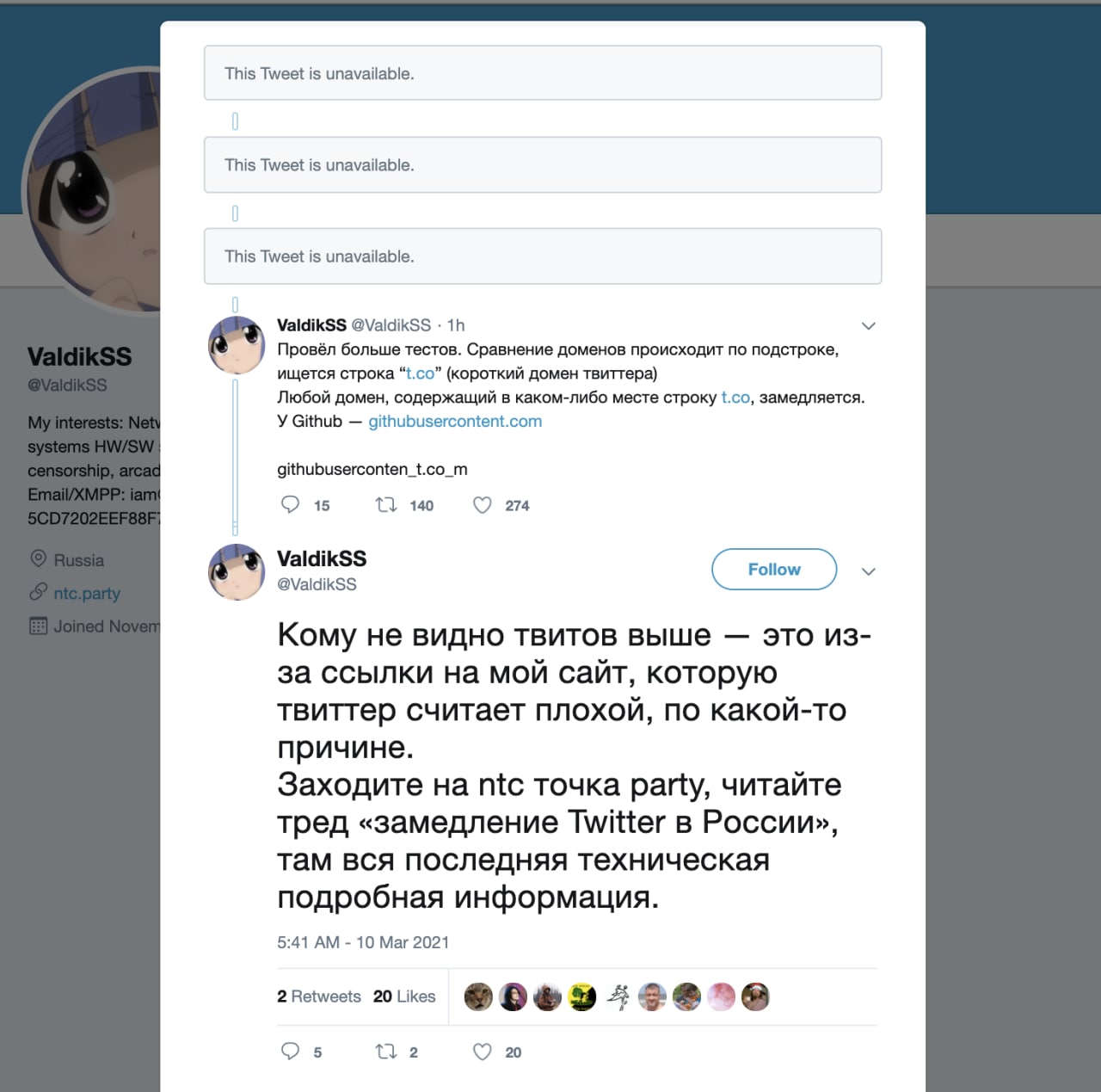This screenshot has width=1101, height=1092.
Task: Open the first t.co link in the tweet
Action: [420, 373]
